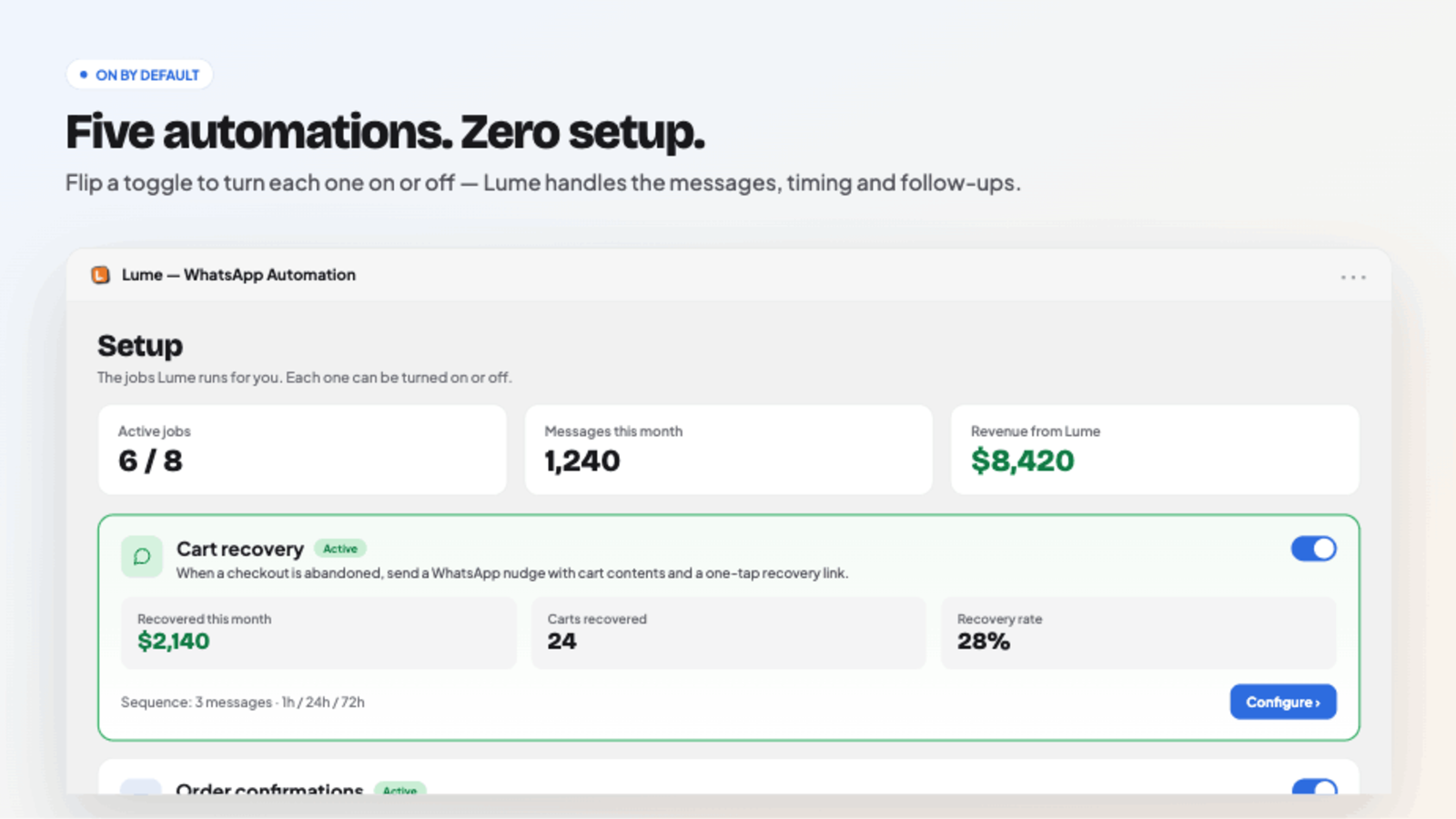Click the Order confirmations job icon
Viewport: 1456px width, 819px height.
click(x=141, y=787)
